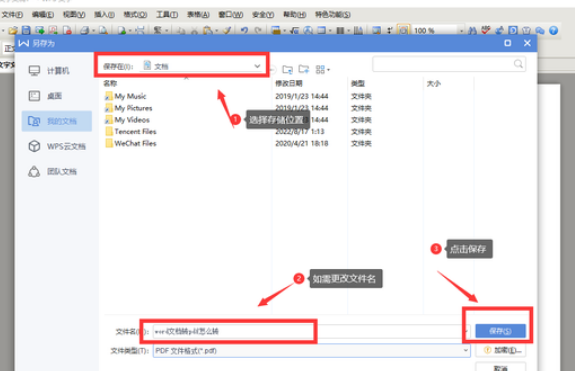This screenshot has height=371, width=575.
Task: Open the 工具 menu
Action: [x=167, y=15]
